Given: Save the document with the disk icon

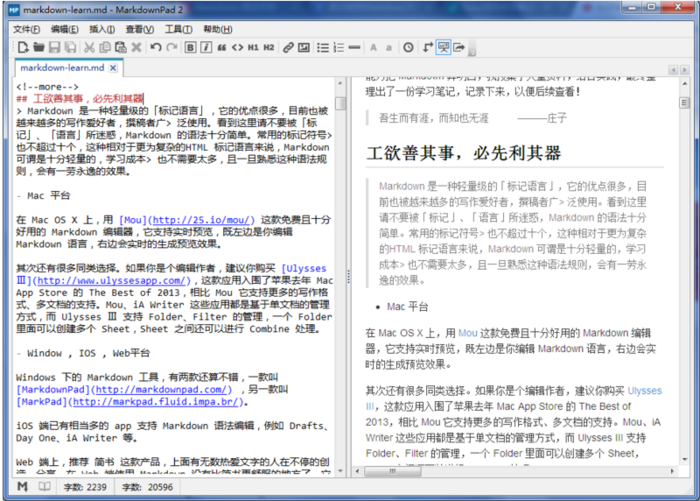Looking at the screenshot, I should [54, 47].
